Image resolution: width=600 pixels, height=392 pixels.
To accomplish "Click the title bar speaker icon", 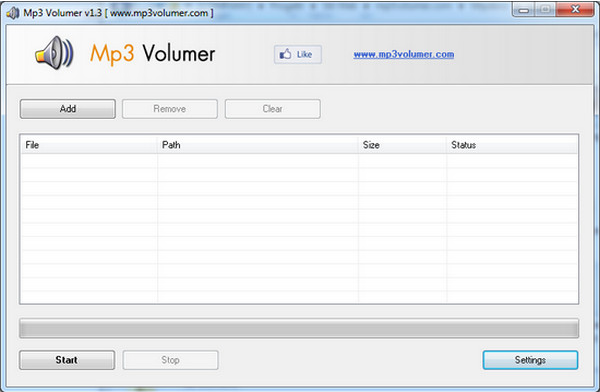I will [13, 13].
